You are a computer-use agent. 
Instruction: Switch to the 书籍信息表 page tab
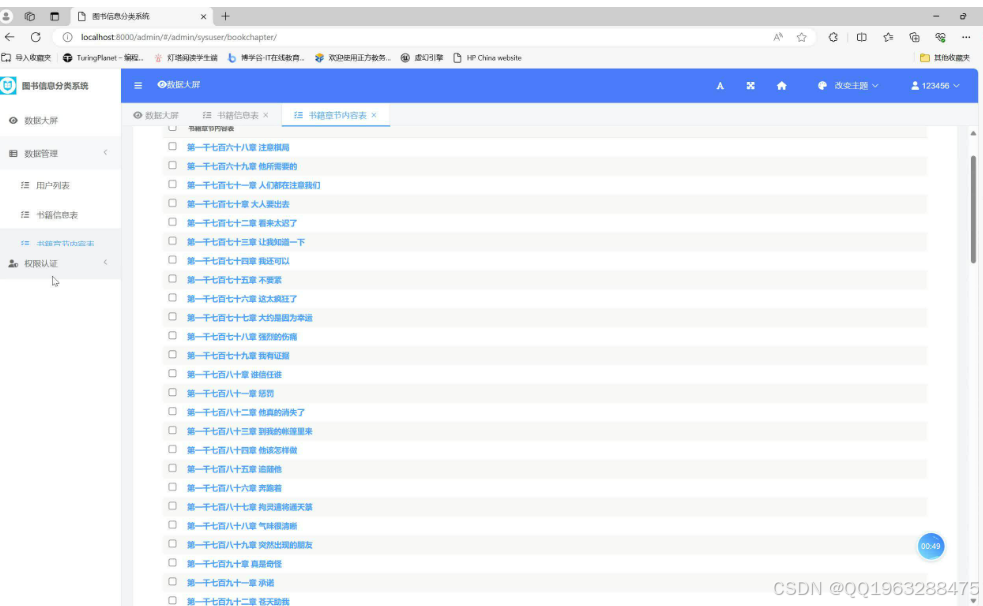(236, 115)
